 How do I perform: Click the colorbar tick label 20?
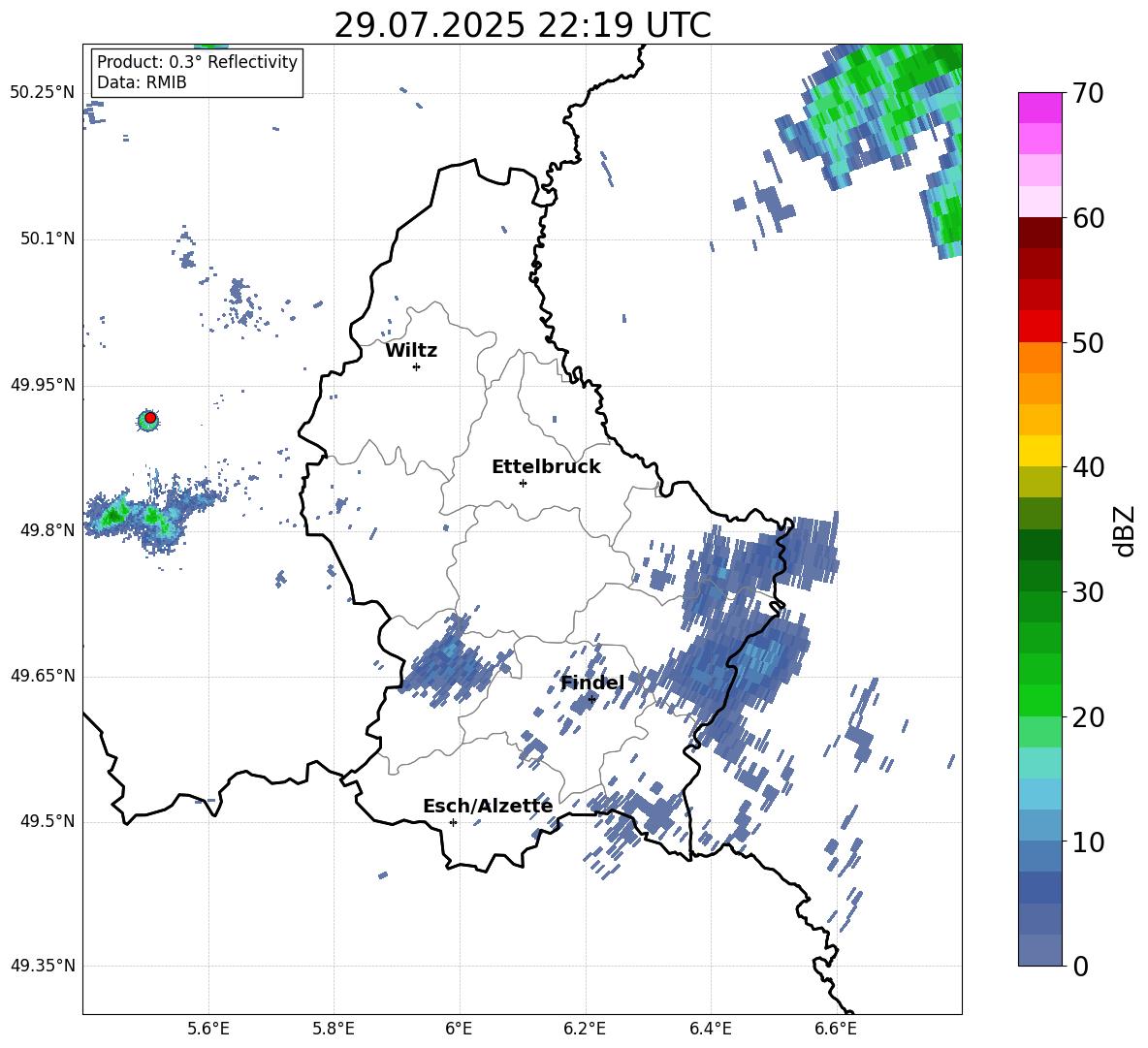click(1088, 716)
